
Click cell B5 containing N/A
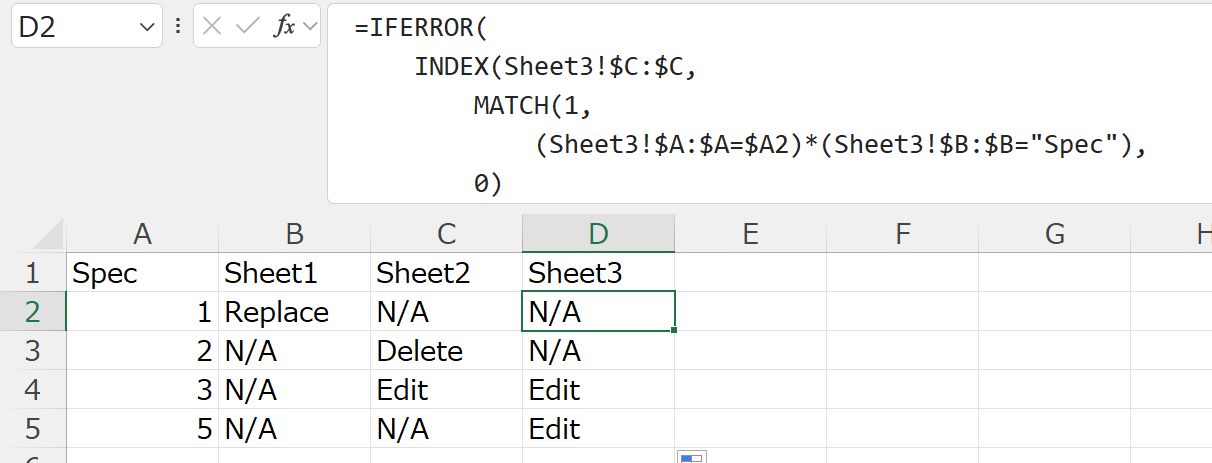coord(294,429)
